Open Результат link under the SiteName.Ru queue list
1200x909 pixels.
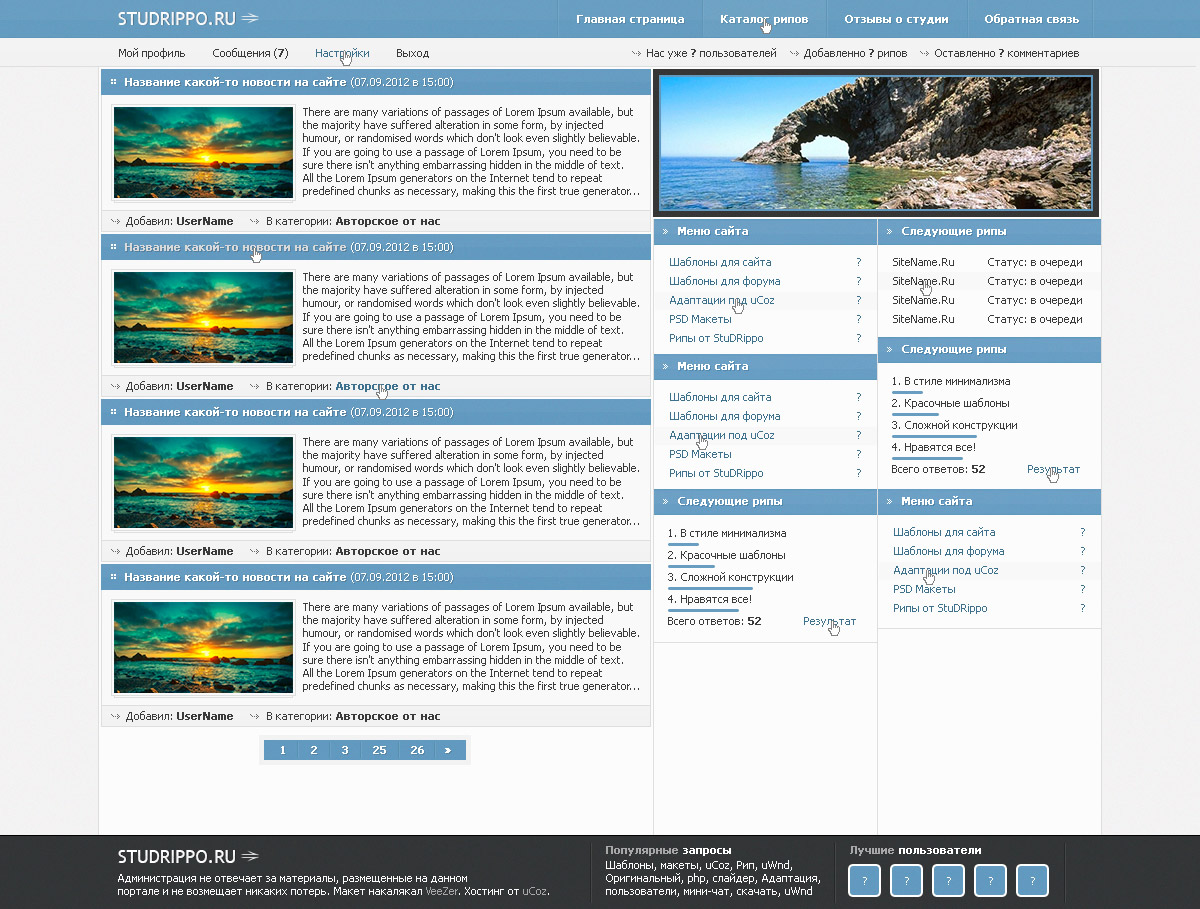pos(1053,469)
